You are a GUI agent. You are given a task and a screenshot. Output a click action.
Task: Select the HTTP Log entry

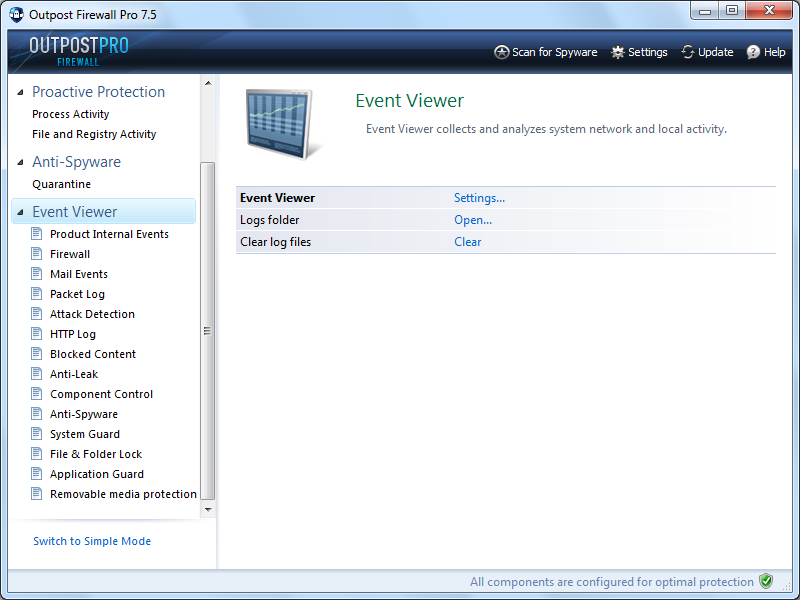click(x=73, y=334)
